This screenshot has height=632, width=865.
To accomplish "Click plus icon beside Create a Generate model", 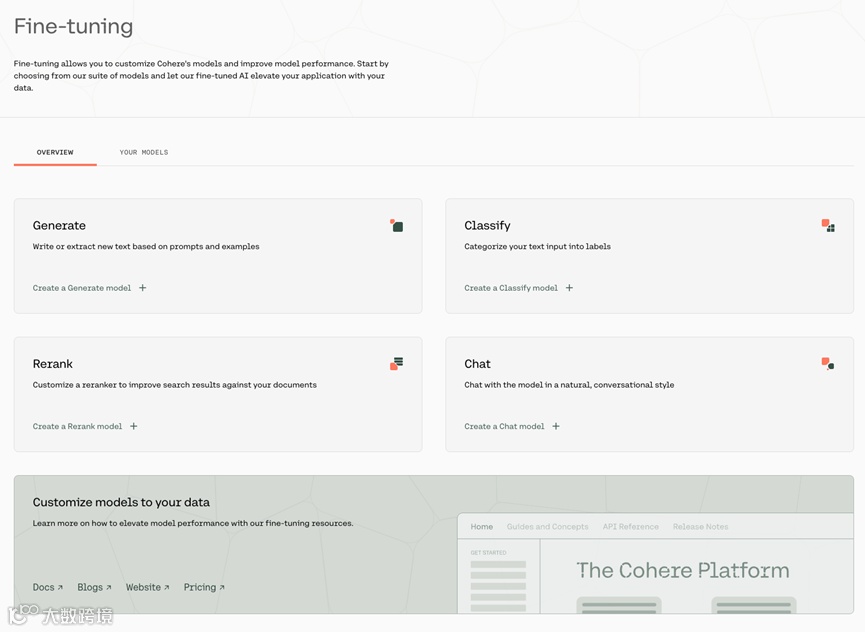I will (143, 288).
